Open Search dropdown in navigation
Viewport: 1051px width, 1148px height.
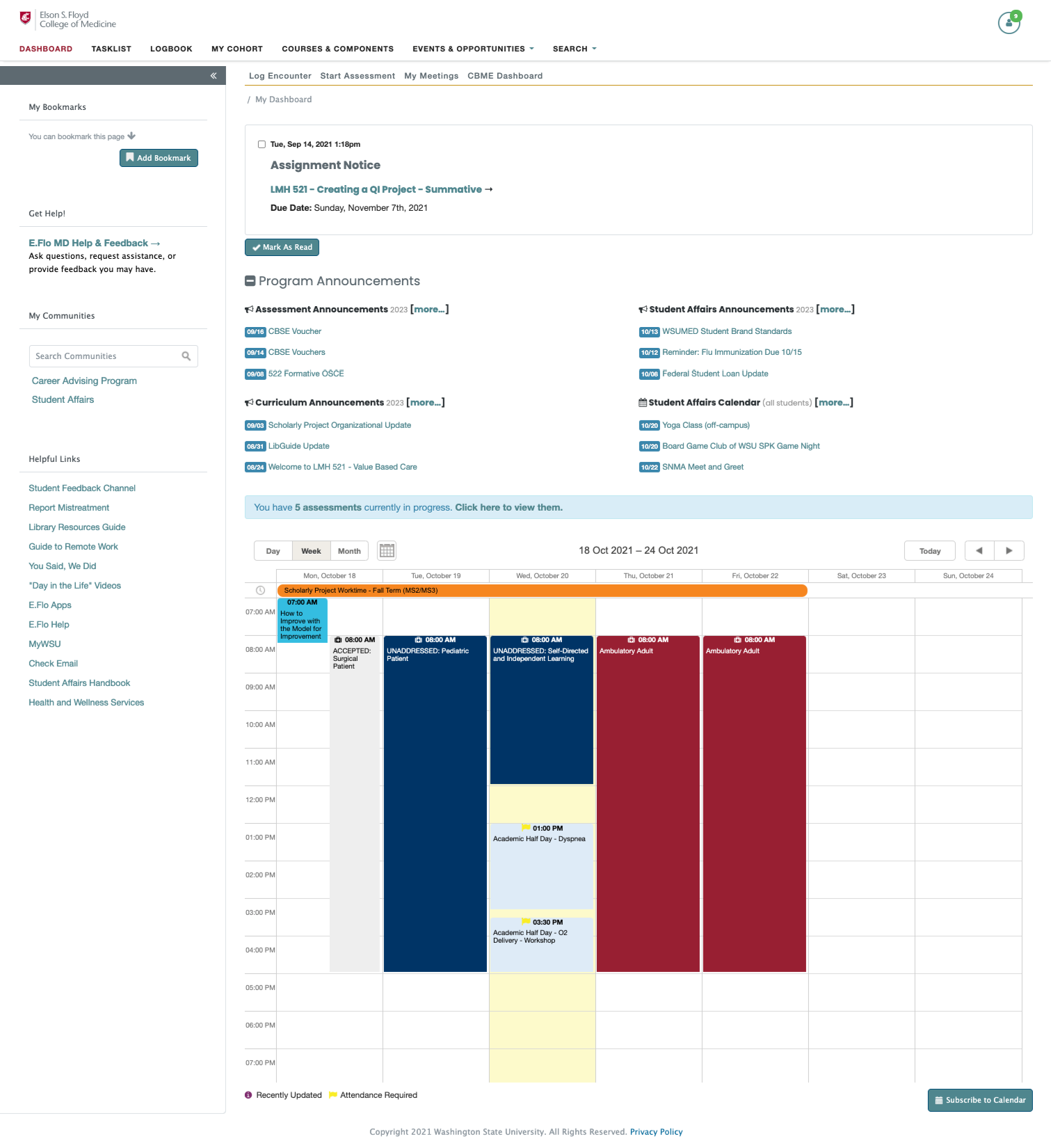click(x=575, y=49)
